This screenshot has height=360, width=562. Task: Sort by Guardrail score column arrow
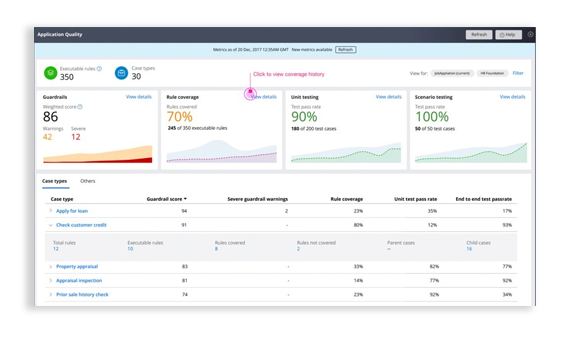[185, 199]
